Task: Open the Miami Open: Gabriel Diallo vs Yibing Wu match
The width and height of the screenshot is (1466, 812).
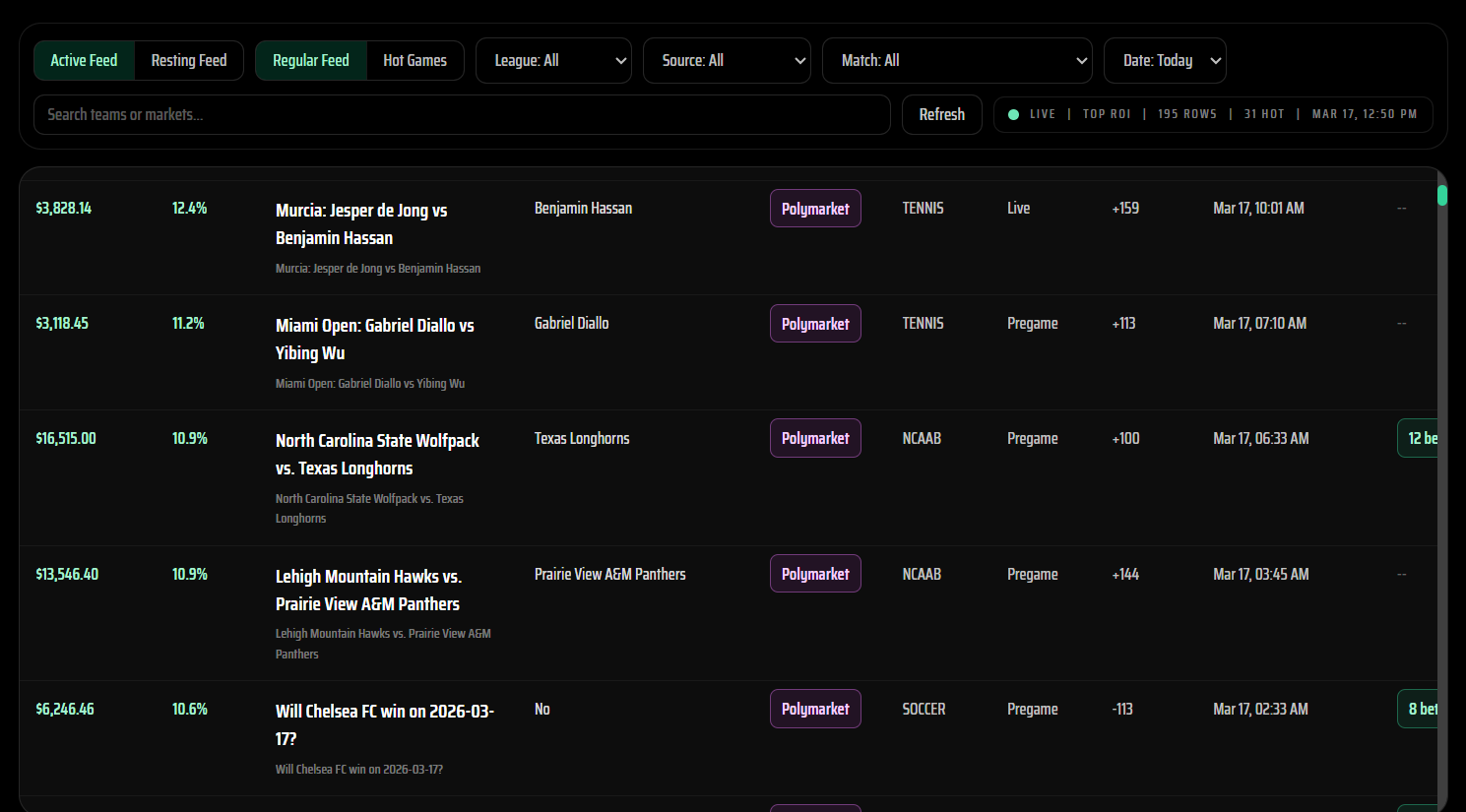Action: [x=374, y=339]
